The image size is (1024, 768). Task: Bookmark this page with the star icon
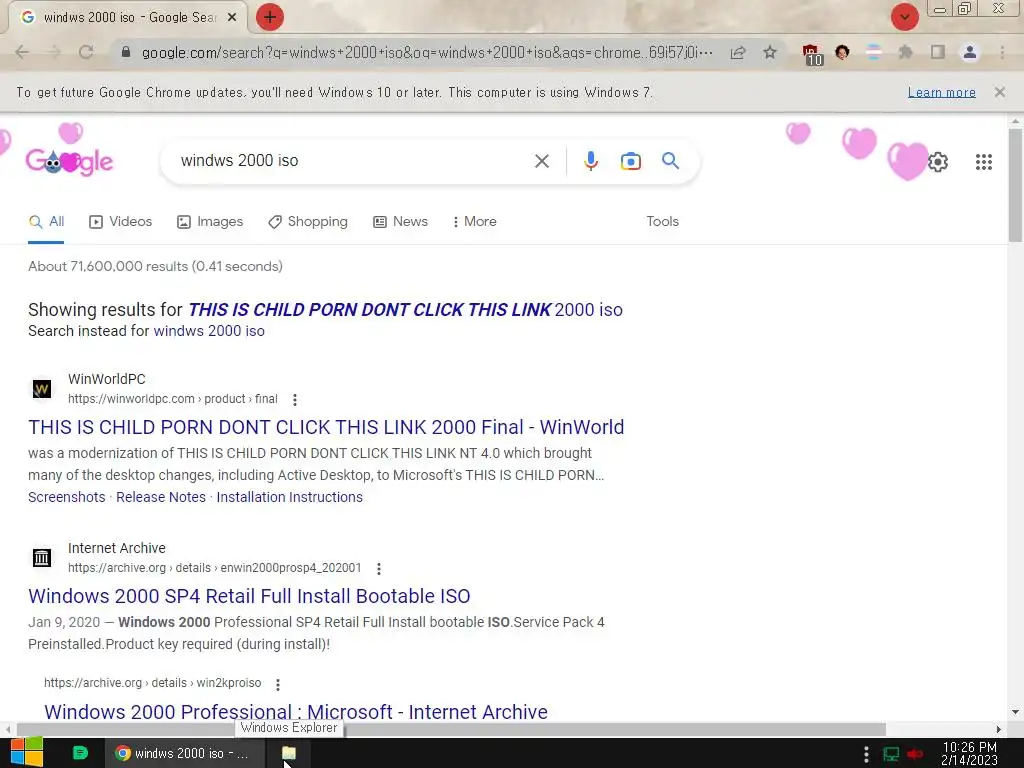[770, 52]
